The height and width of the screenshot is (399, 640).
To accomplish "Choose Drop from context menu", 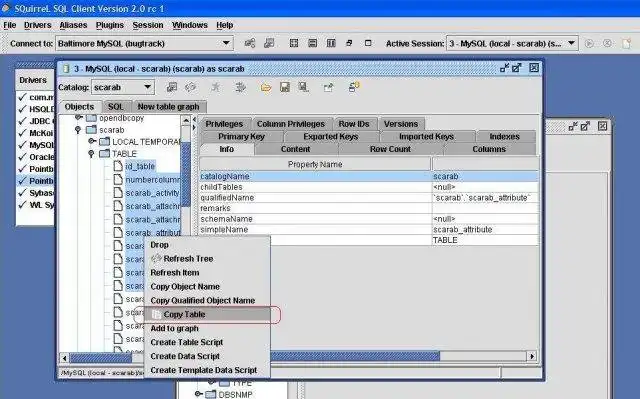I will pyautogui.click(x=207, y=245).
